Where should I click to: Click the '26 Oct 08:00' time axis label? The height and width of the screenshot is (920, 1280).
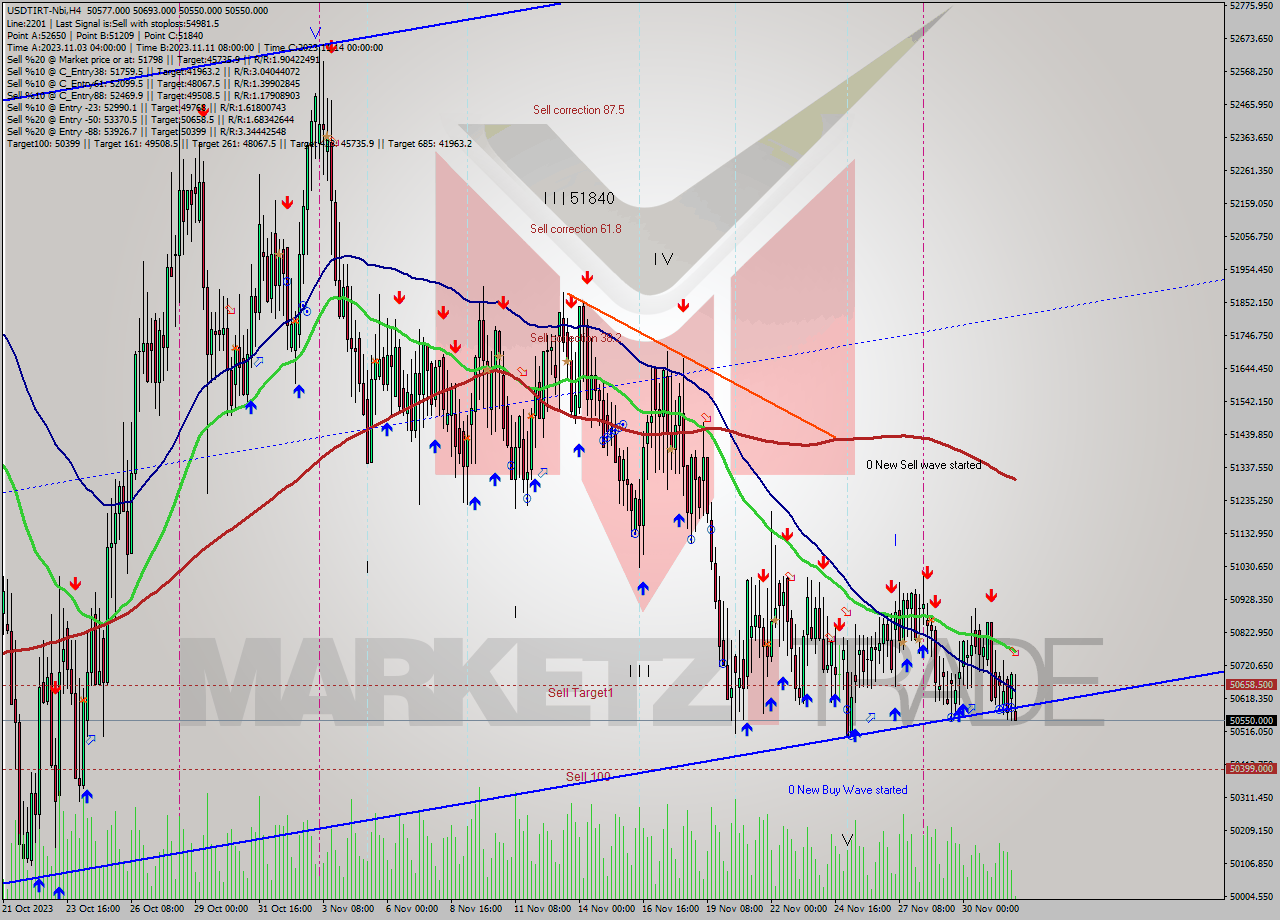pyautogui.click(x=156, y=909)
